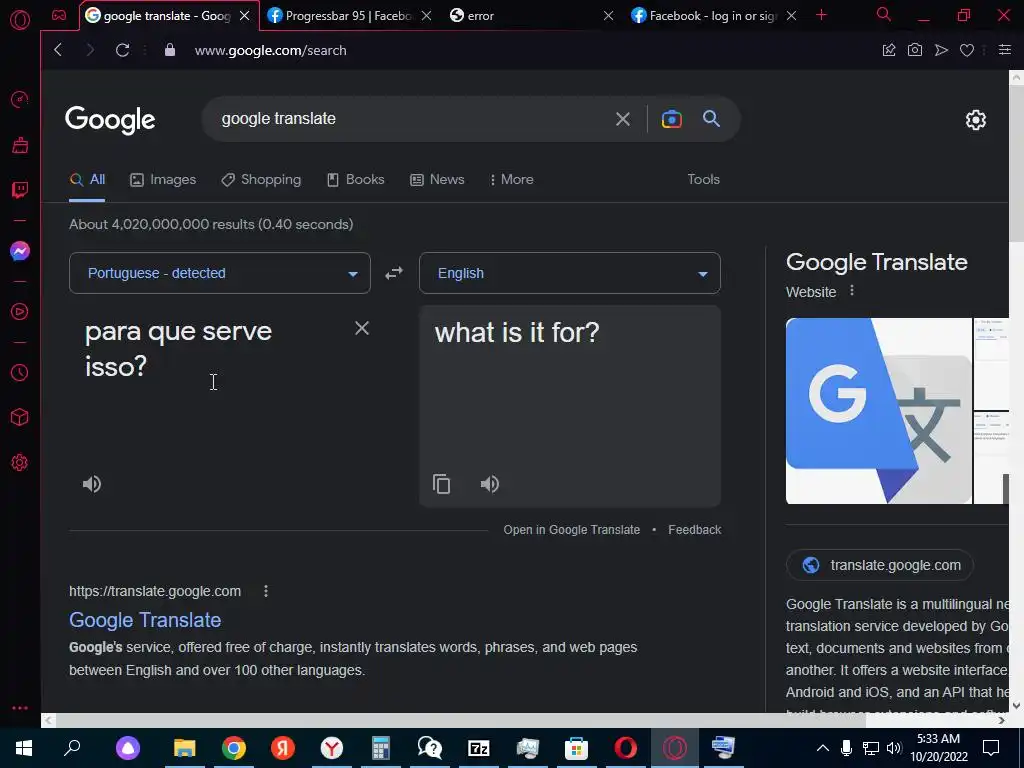The width and height of the screenshot is (1024, 768).
Task: Open Twitch panel in sidebar
Action: coord(20,190)
